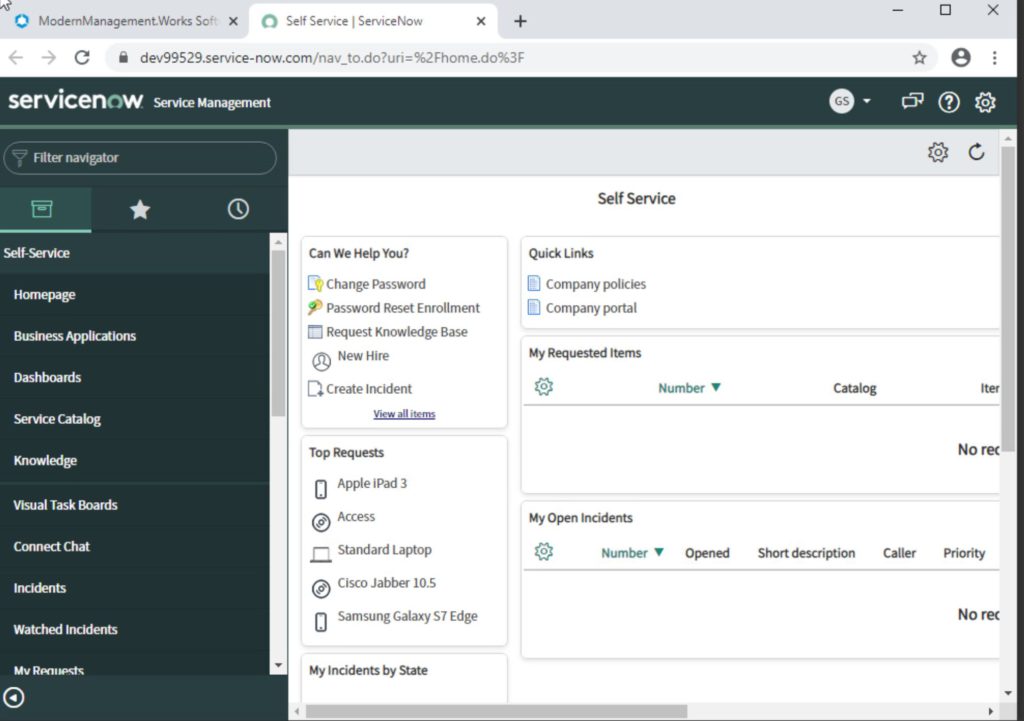Select the All applications navigator tab
Image resolution: width=1024 pixels, height=721 pixels.
(x=42, y=209)
